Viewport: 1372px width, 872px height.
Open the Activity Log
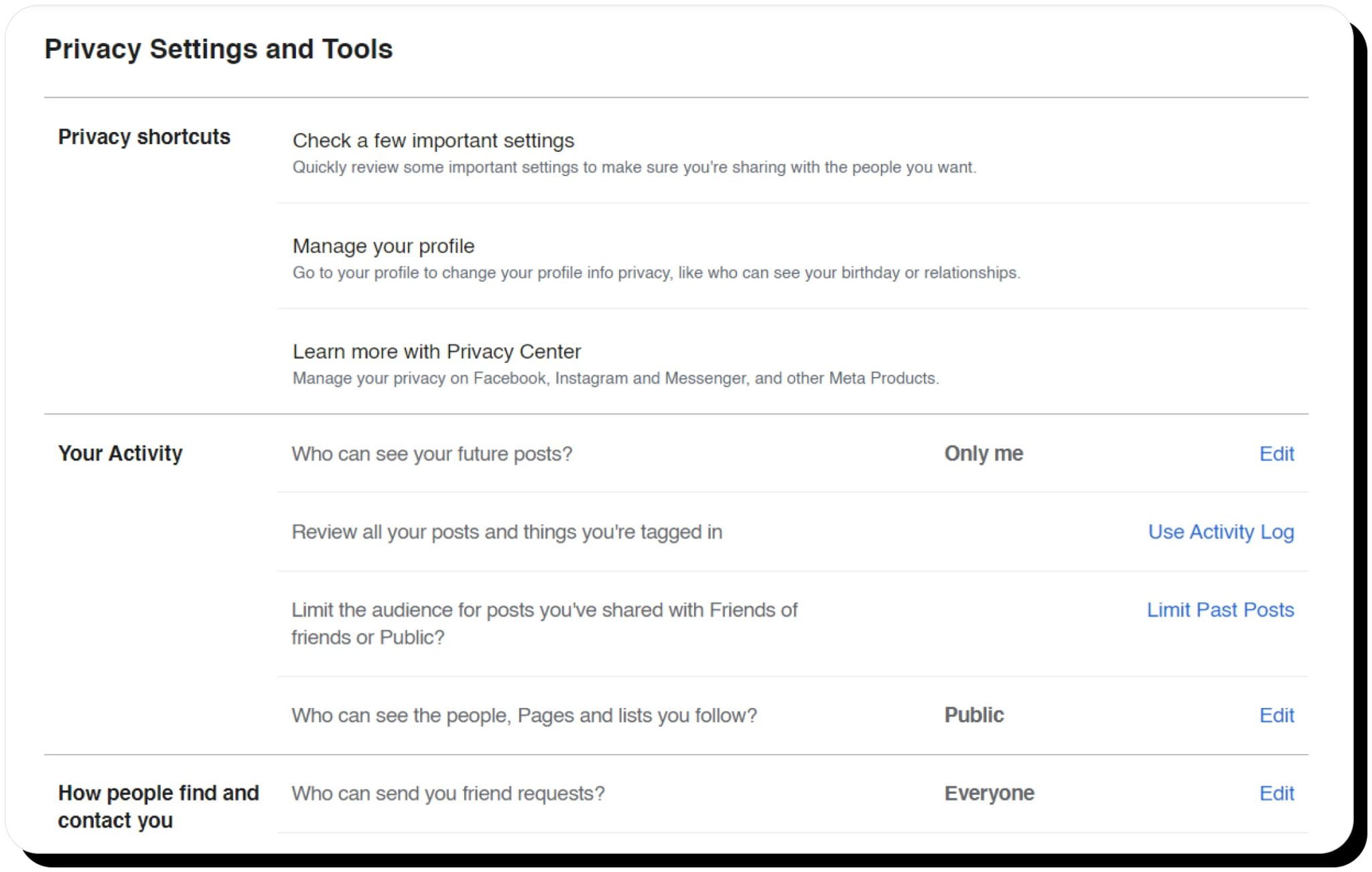pos(1221,532)
